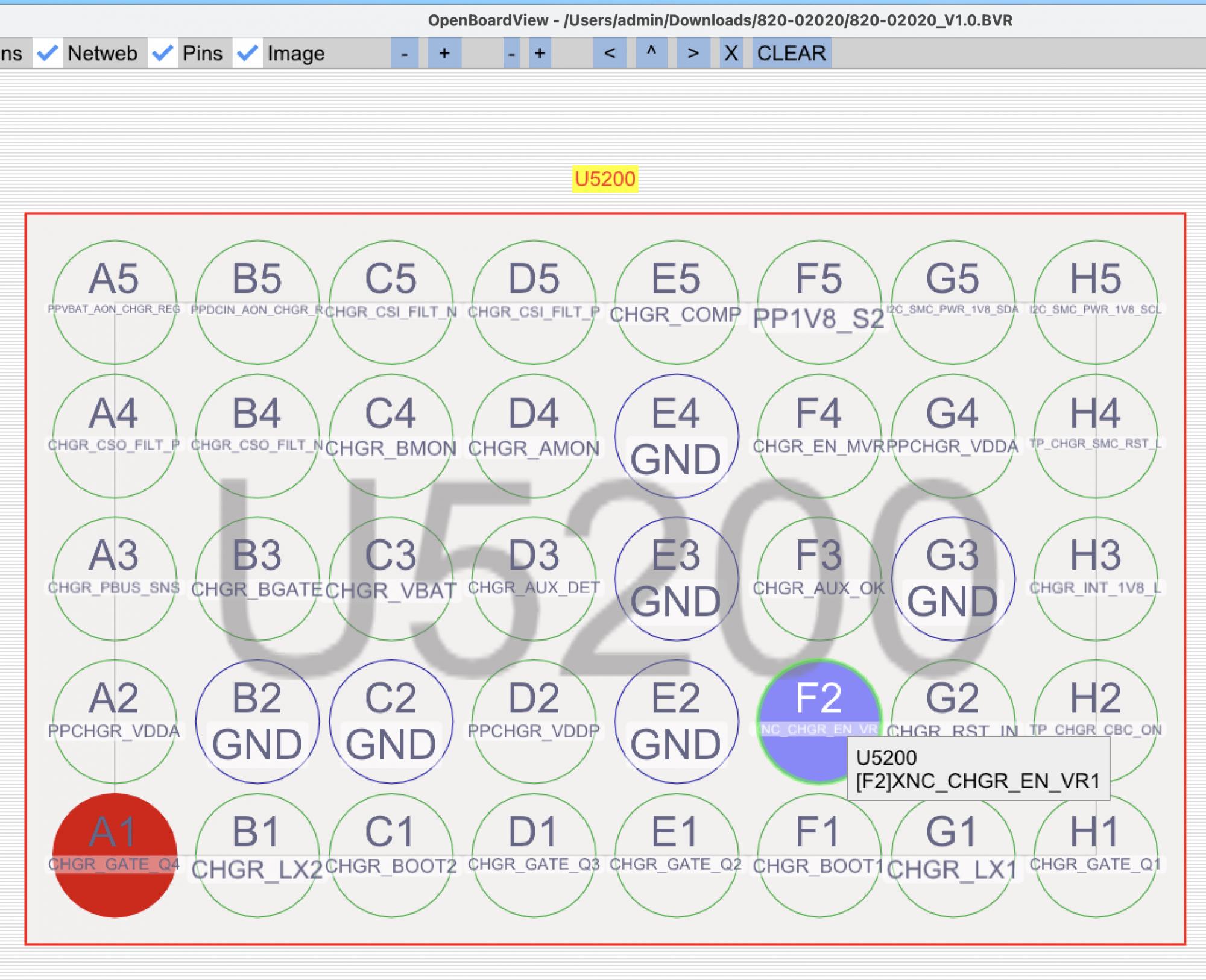Uncheck the Netweb checkbox
The width and height of the screenshot is (1206, 980).
[x=47, y=53]
